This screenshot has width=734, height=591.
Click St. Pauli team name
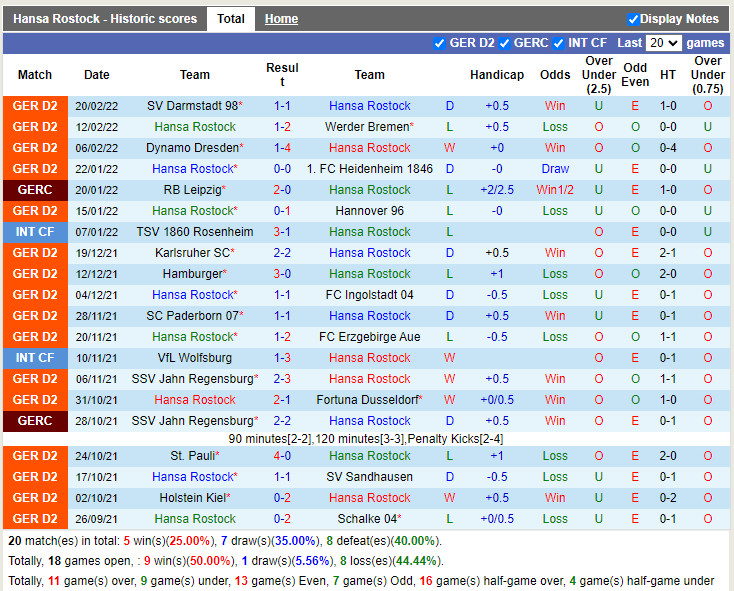[192, 456]
